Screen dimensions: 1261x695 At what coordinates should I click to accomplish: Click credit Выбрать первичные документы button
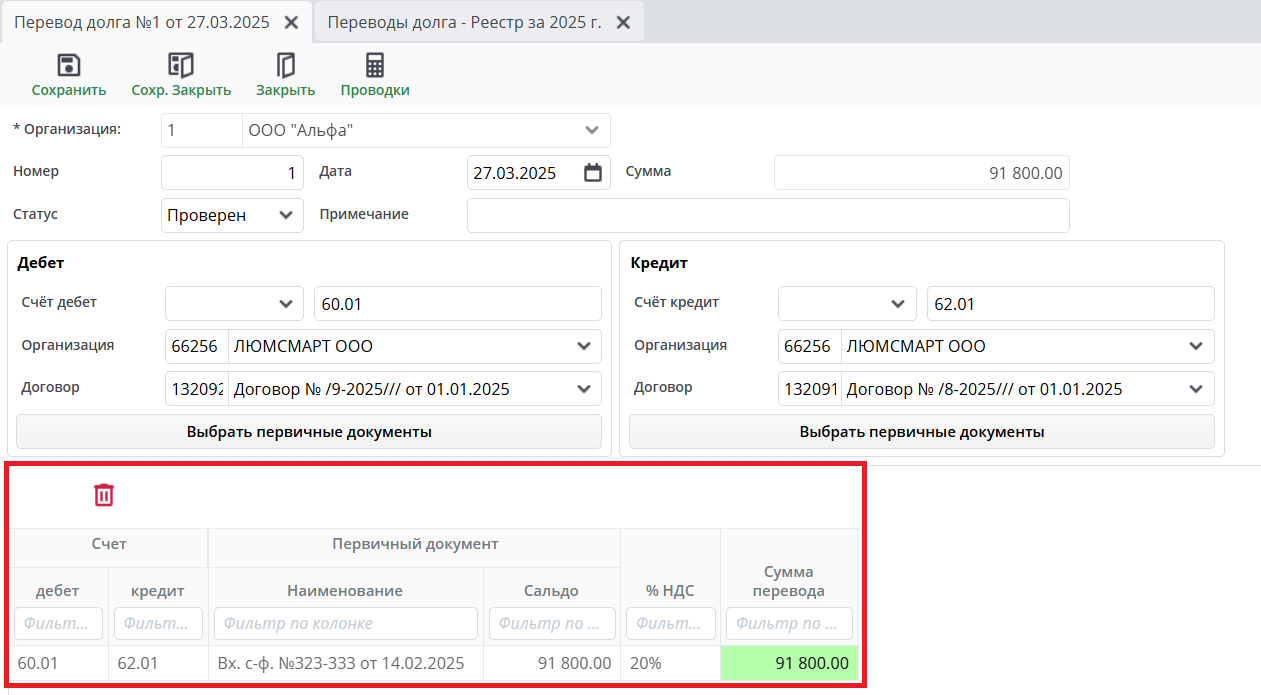click(921, 432)
